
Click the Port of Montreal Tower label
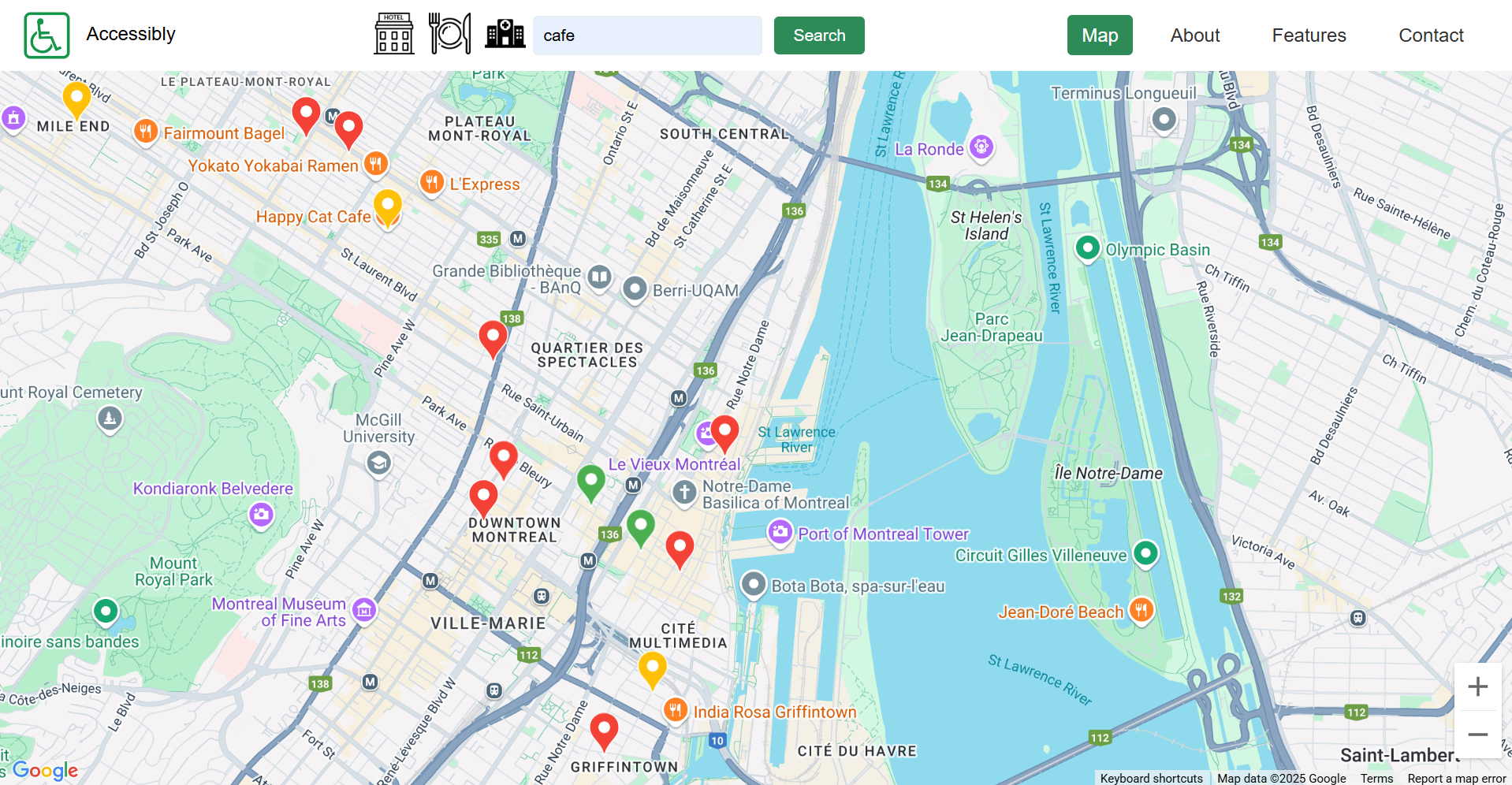(x=883, y=534)
